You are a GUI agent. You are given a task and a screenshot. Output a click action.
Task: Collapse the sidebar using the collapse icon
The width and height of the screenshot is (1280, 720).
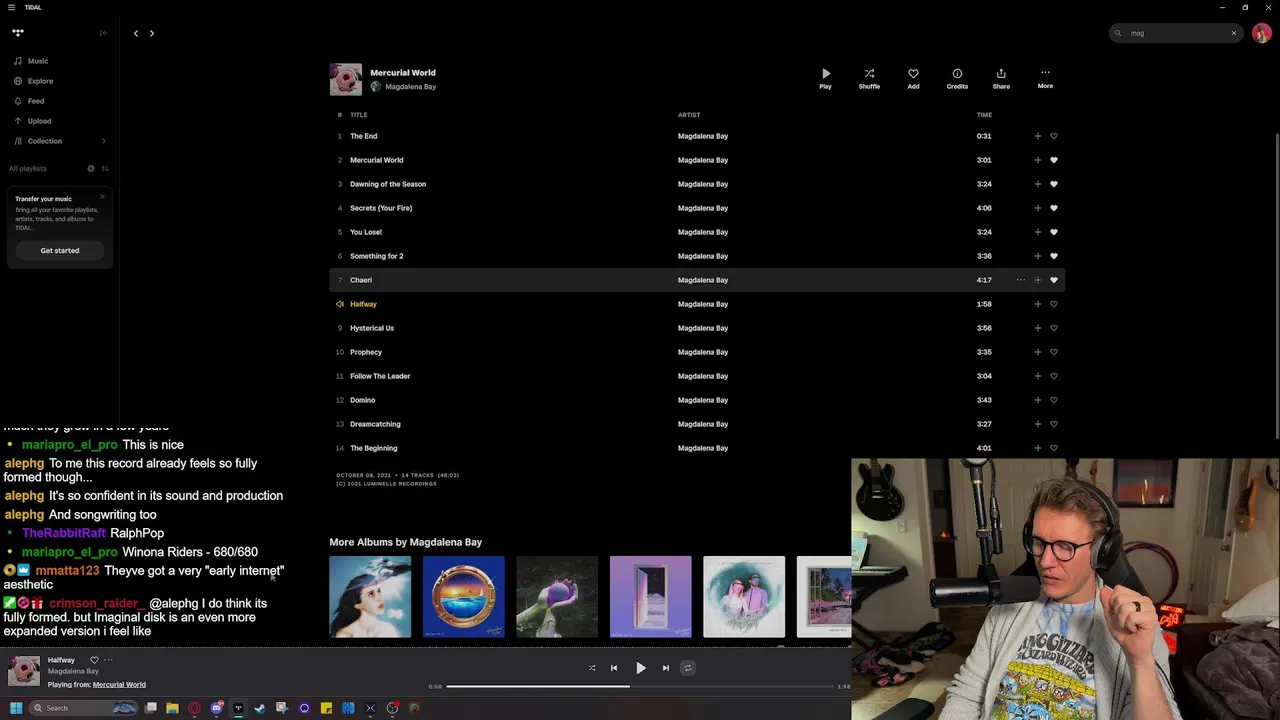tap(103, 33)
